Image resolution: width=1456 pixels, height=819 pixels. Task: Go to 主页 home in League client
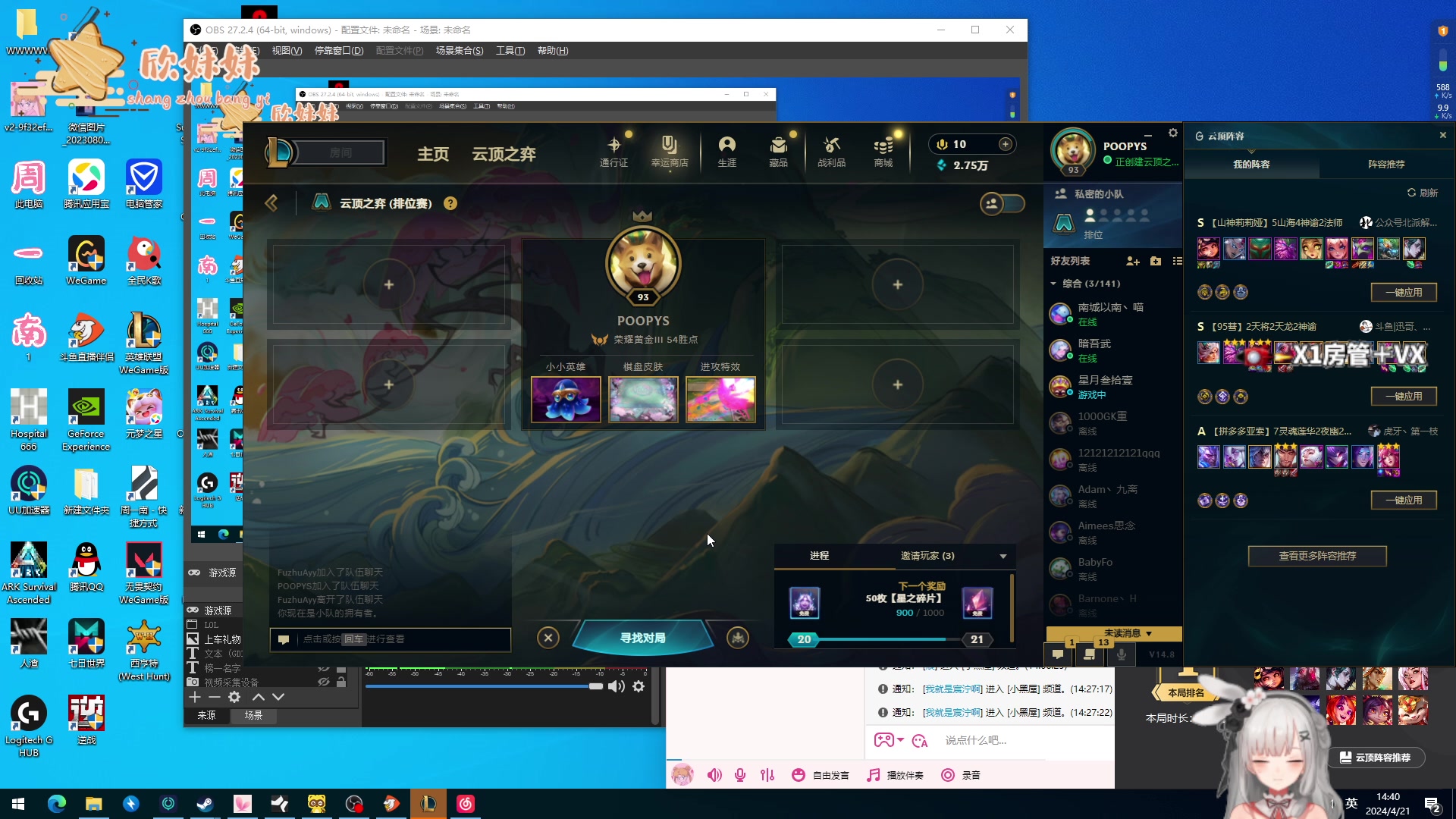(433, 154)
